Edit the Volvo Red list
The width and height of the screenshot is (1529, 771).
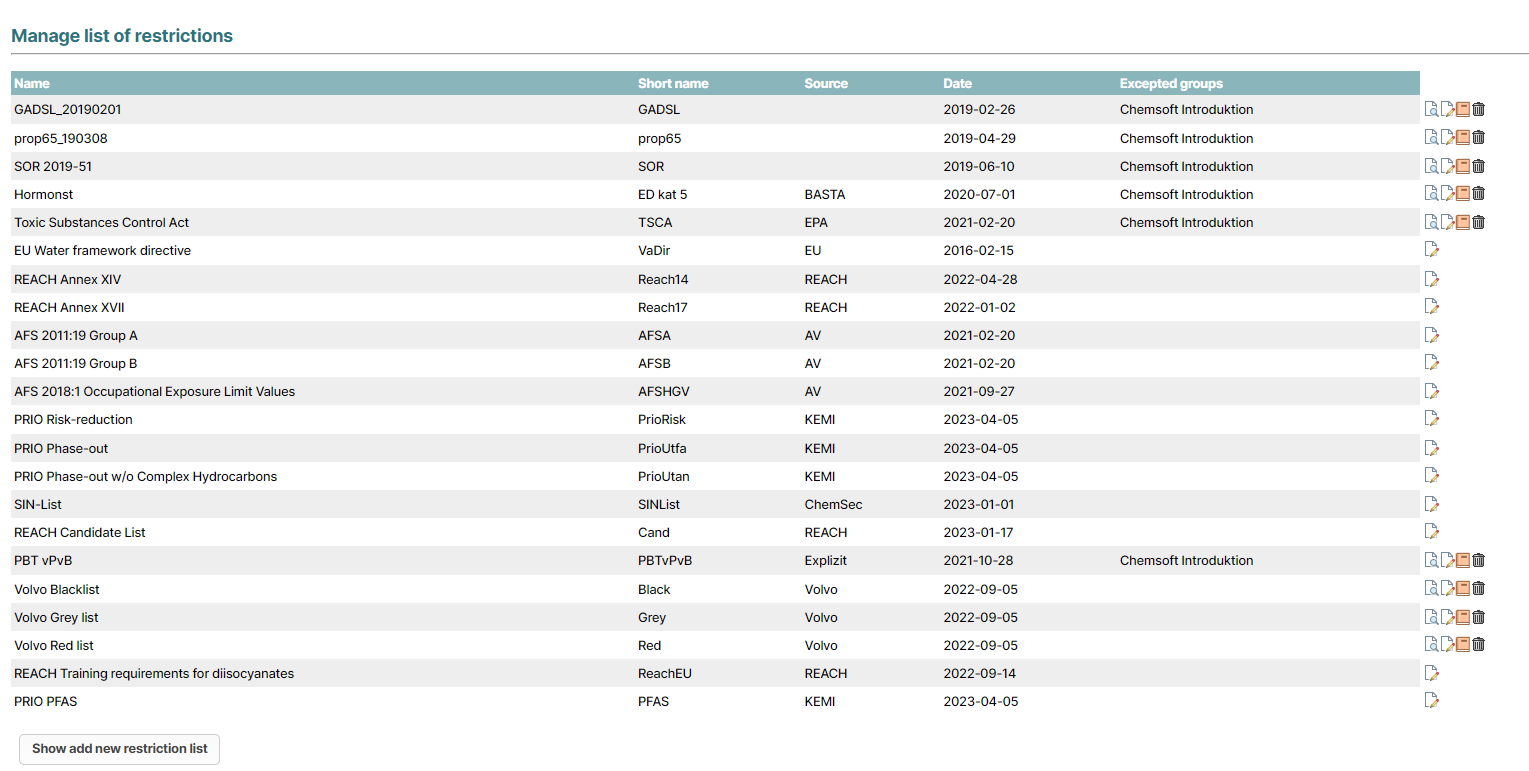[1447, 645]
